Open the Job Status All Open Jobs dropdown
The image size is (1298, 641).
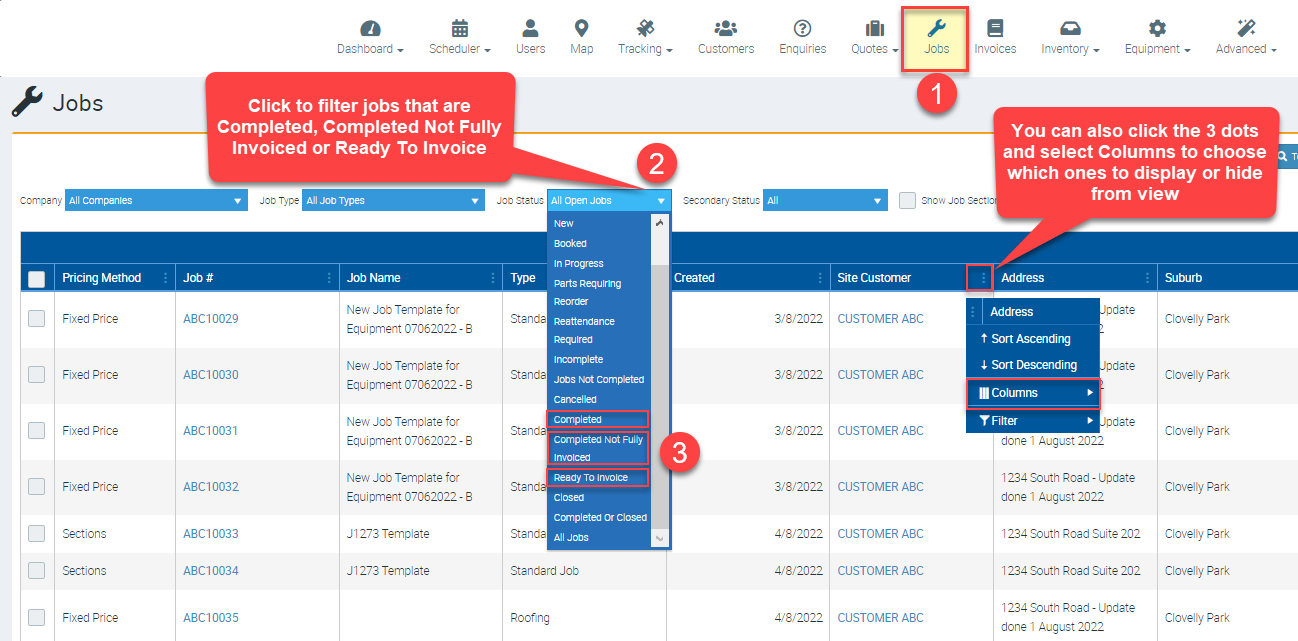point(609,200)
